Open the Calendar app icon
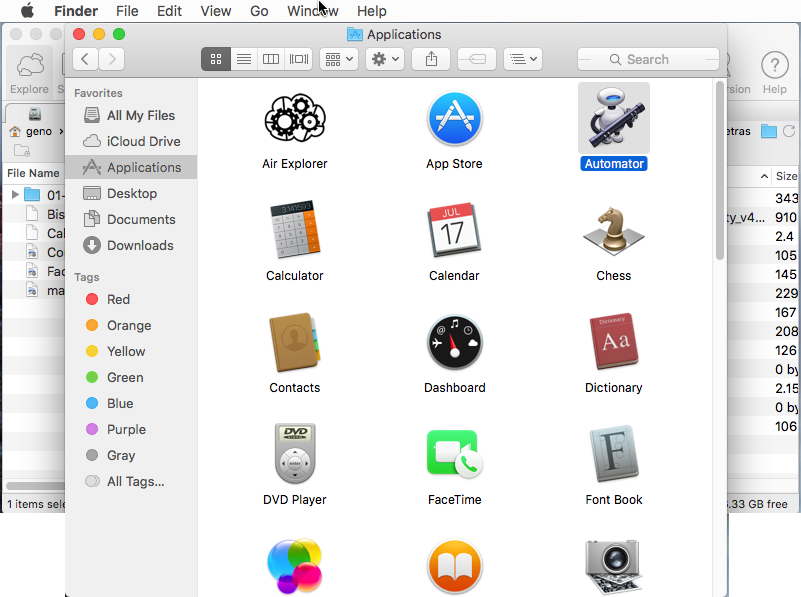This screenshot has width=801, height=597. pyautogui.click(x=454, y=229)
